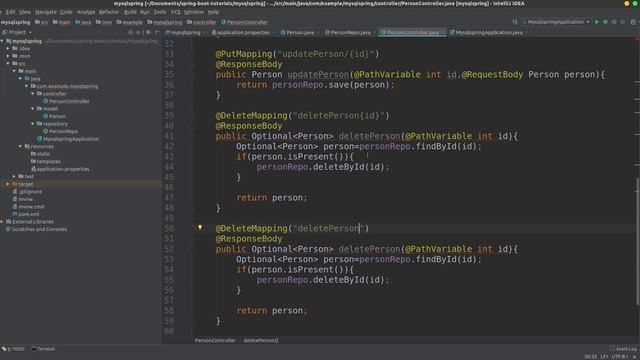Click the PersonRepo interface icon in tree
Viewport: 640px width, 360px height.
tap(46, 131)
